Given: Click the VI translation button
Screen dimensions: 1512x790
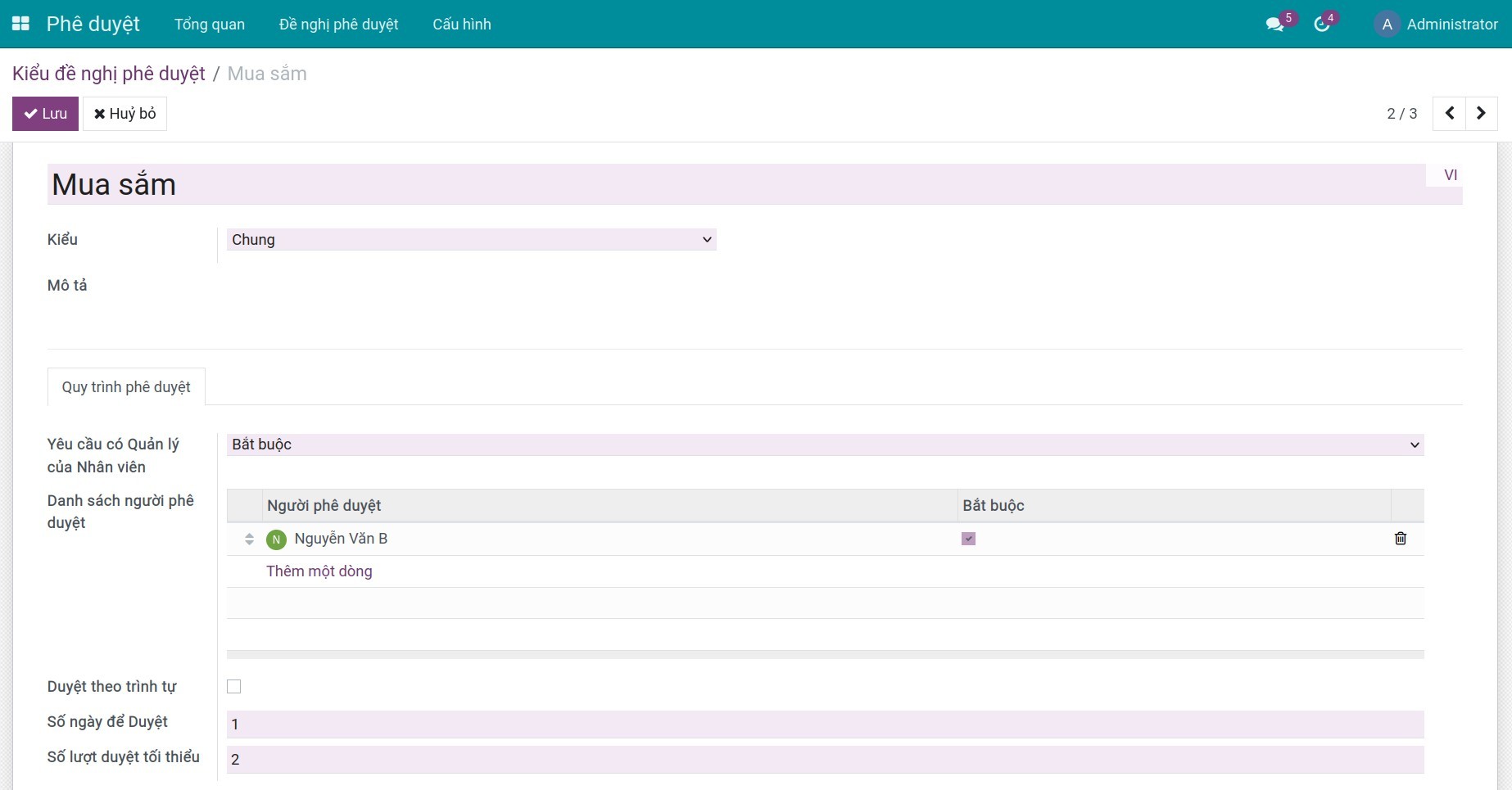Looking at the screenshot, I should click(x=1451, y=175).
